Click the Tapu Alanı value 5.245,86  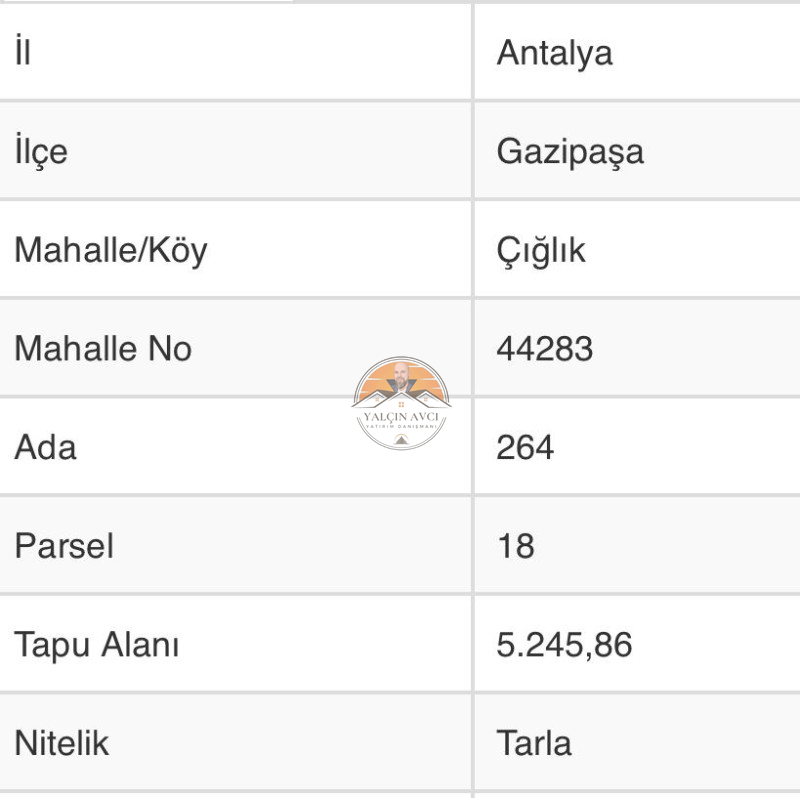[564, 645]
